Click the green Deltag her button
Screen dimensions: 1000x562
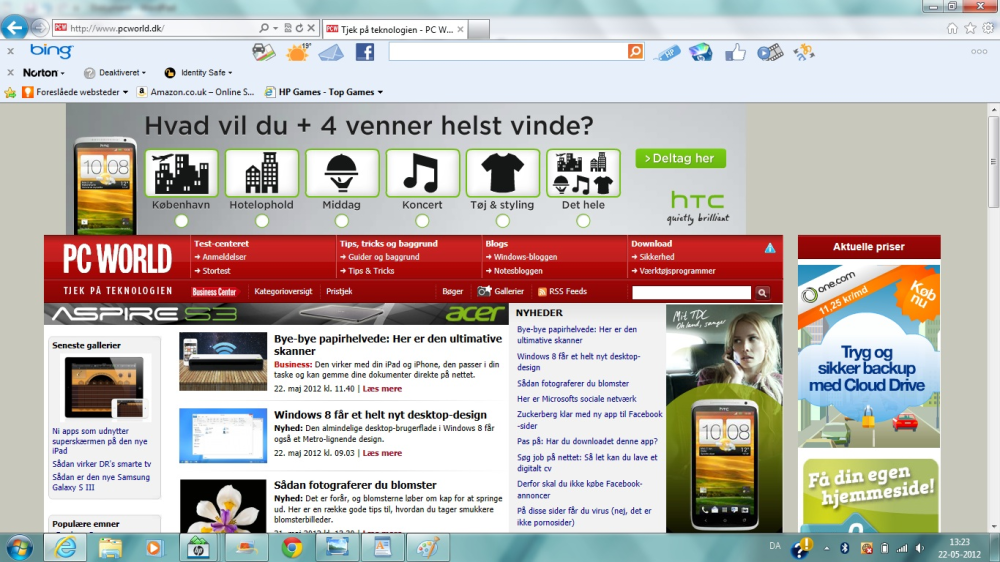[680, 158]
